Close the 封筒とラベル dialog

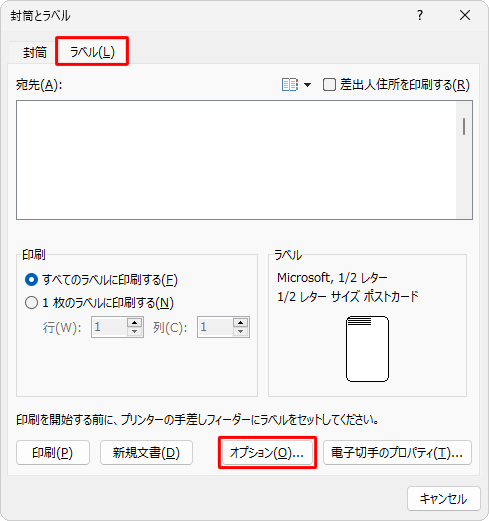(465, 15)
